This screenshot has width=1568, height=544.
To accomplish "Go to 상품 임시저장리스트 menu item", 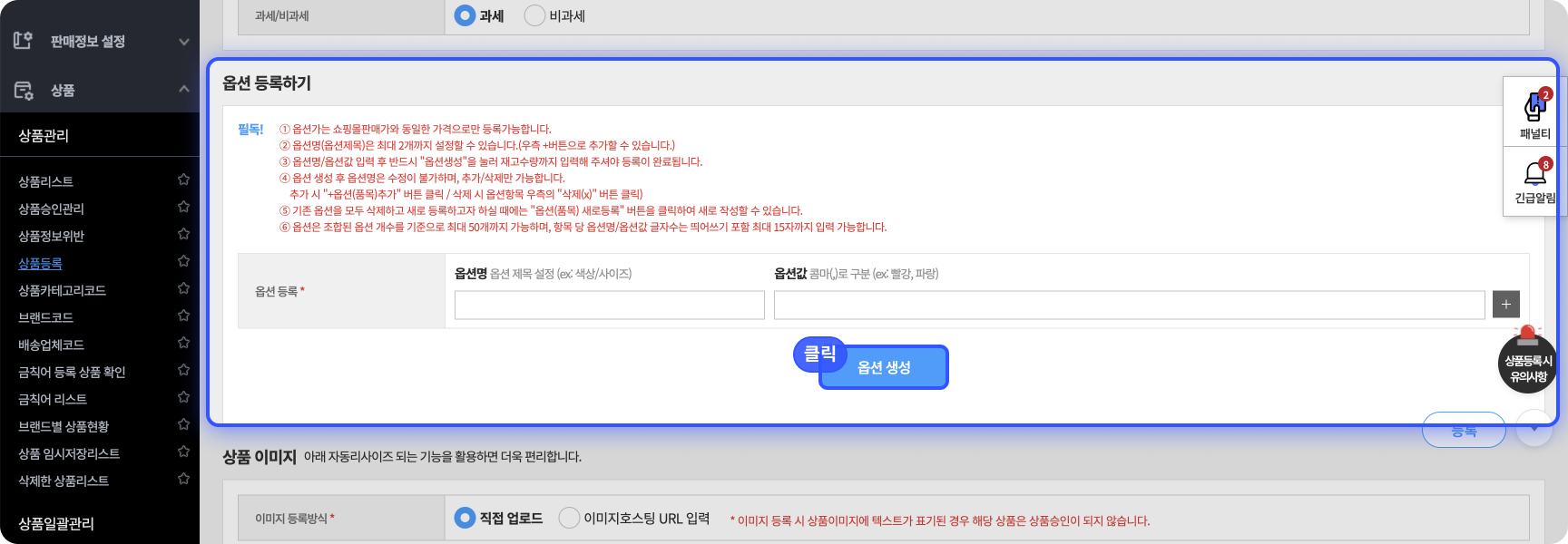I will [69, 454].
